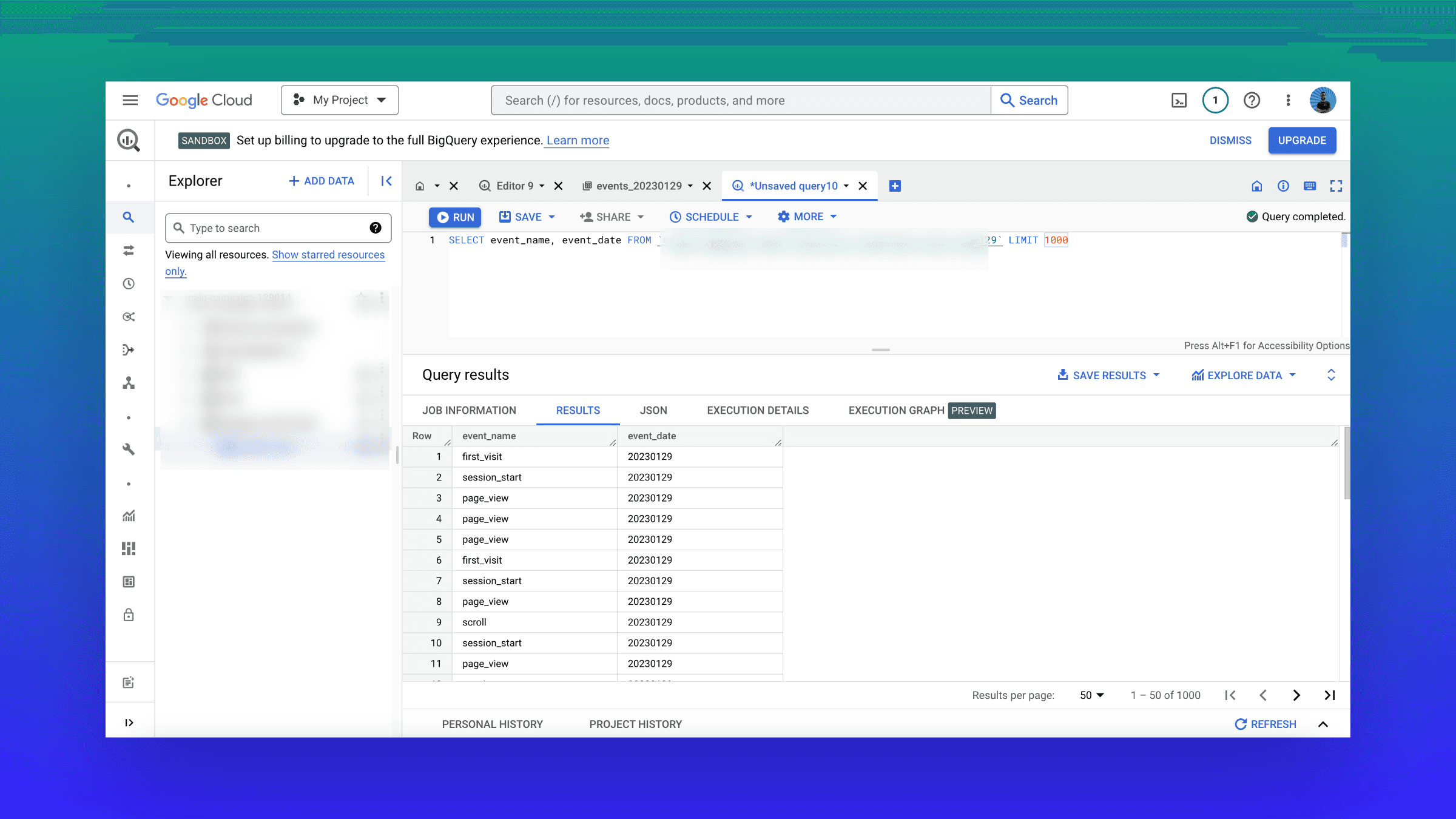The image size is (1456, 819).
Task: Change results per page from 50
Action: pos(1092,695)
